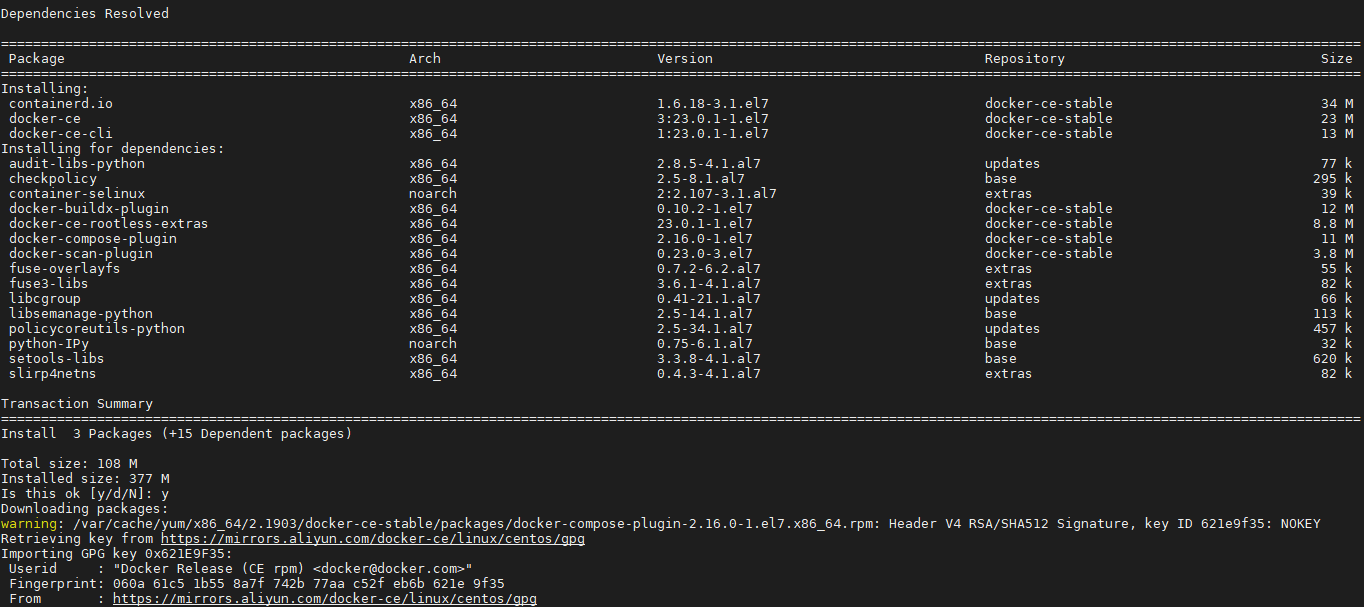Click the "Repository" column header
The height and width of the screenshot is (607, 1364).
click(1024, 59)
